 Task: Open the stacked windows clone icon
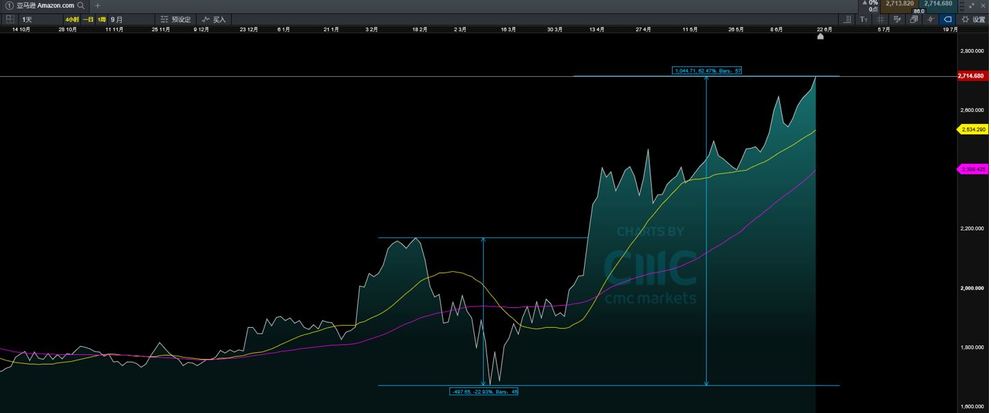coord(913,20)
